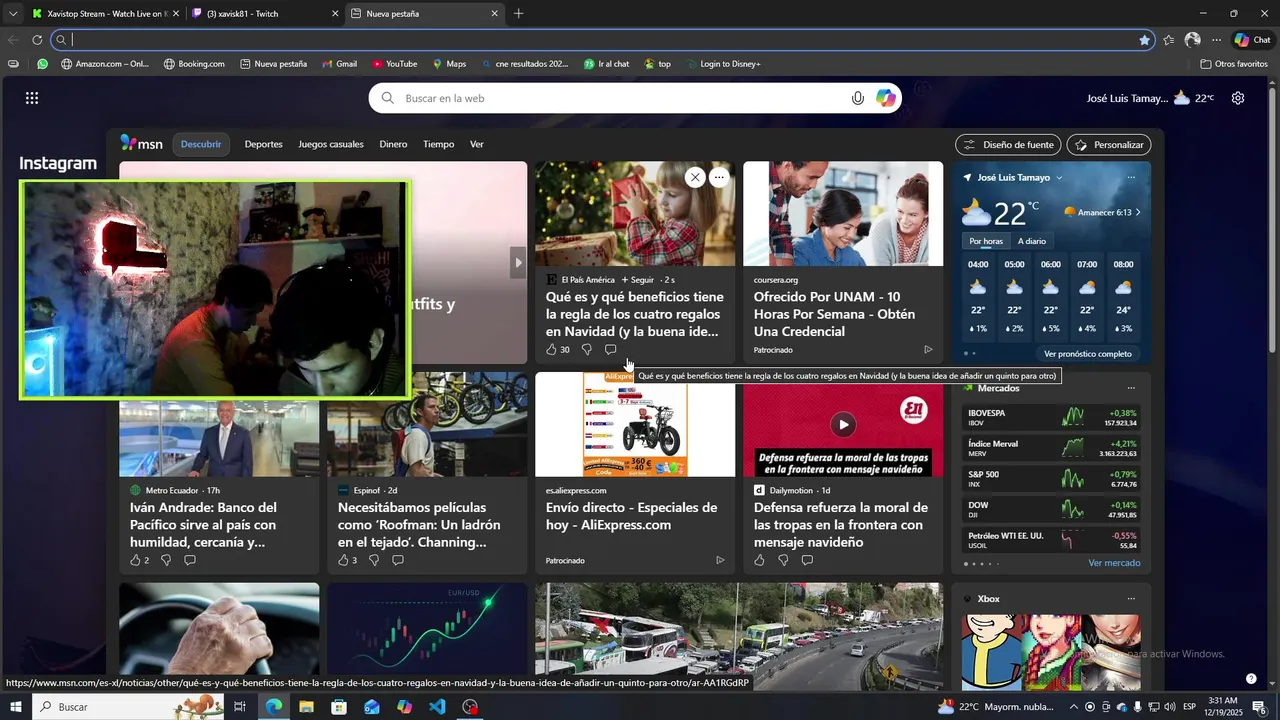Open the MSN apps grid launcher
Image resolution: width=1280 pixels, height=720 pixels.
click(x=32, y=98)
